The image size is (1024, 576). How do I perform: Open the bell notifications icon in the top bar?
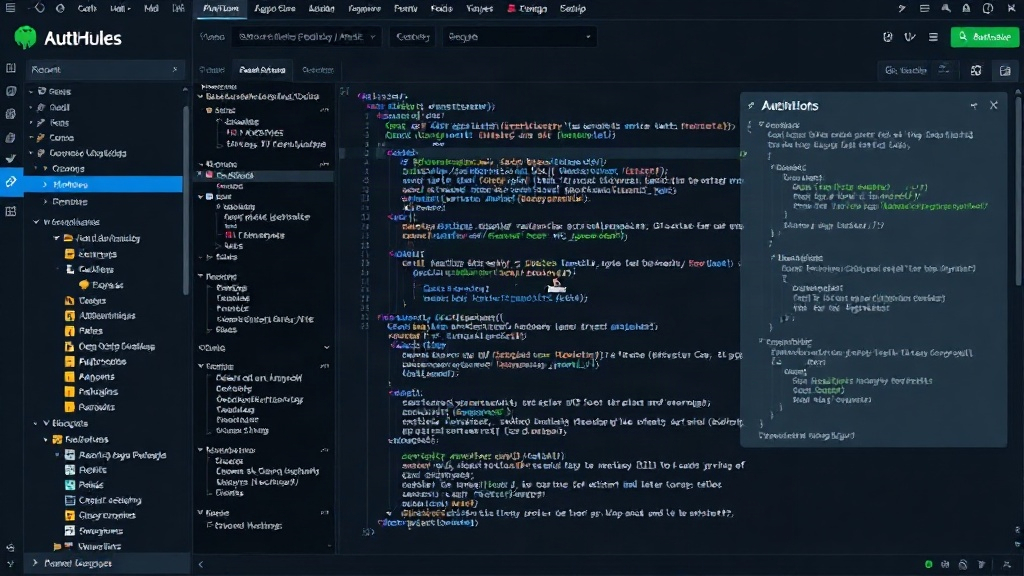(966, 8)
